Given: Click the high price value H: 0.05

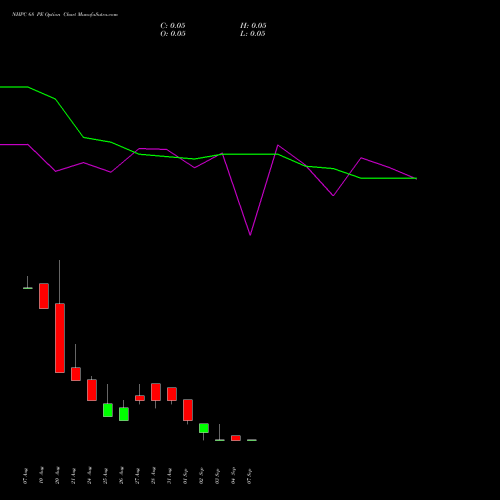Looking at the screenshot, I should coord(253,26).
